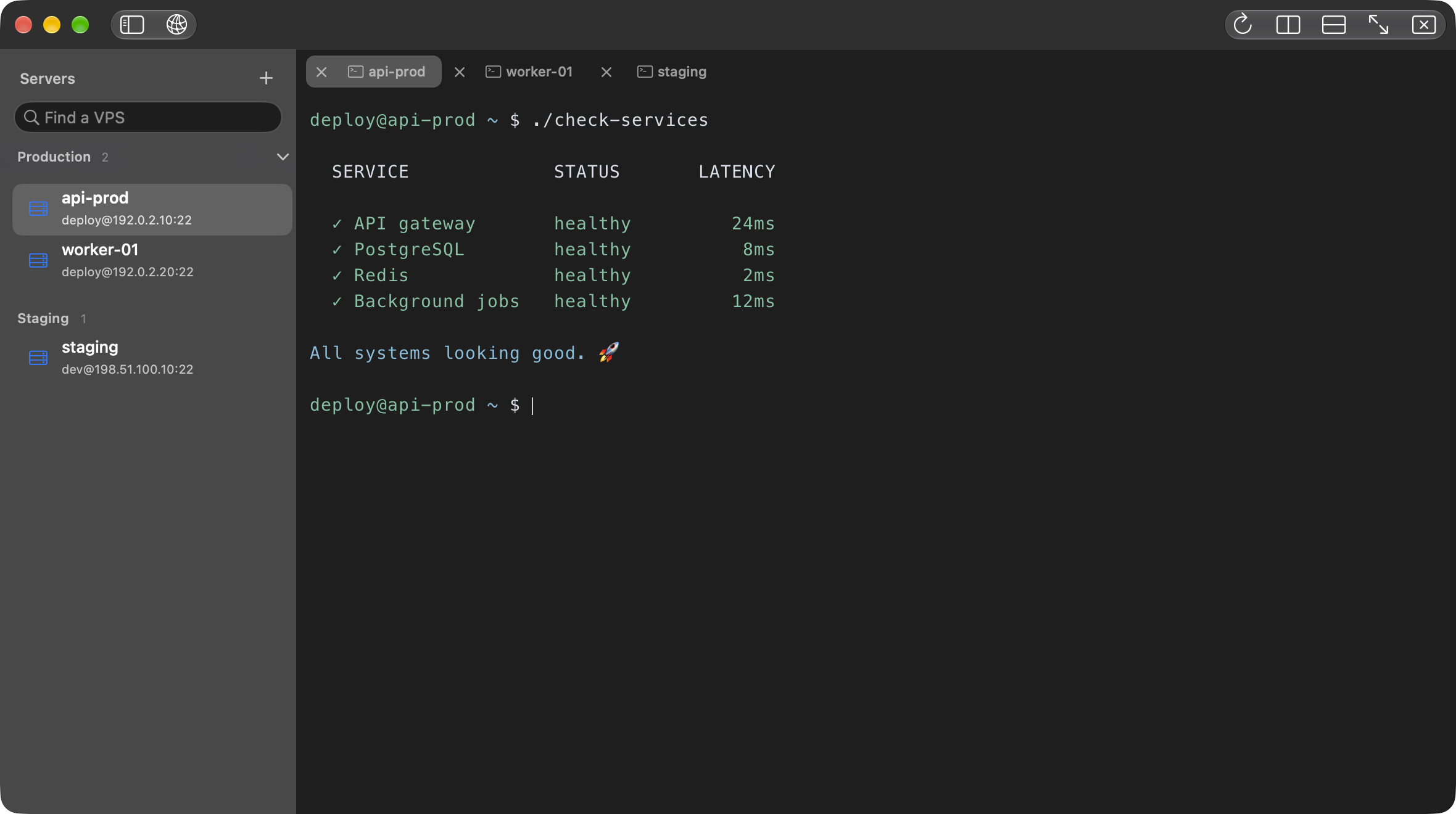This screenshot has width=1456, height=814.
Task: Click the API gateway service row
Action: (553, 223)
